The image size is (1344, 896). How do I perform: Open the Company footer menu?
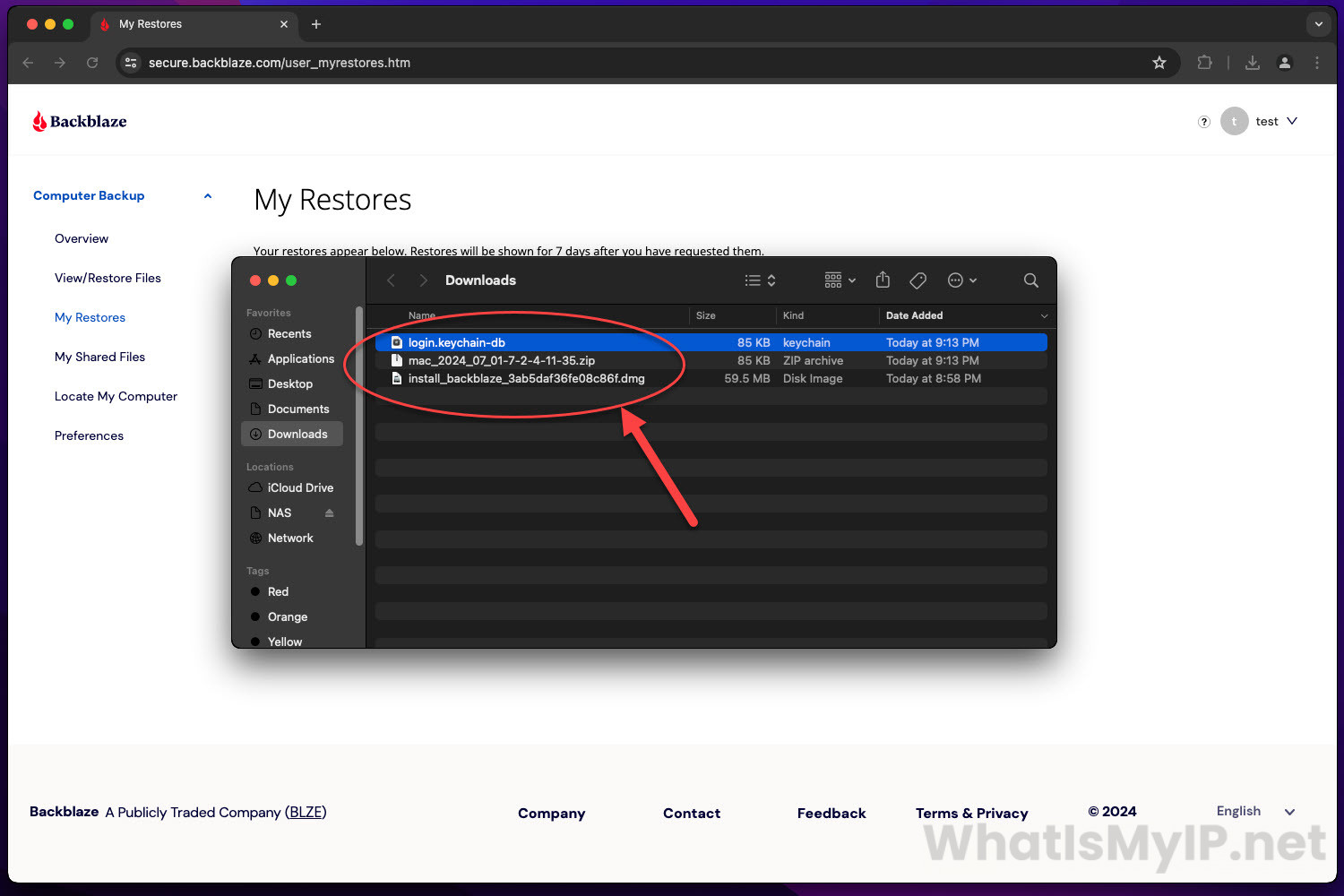pos(552,813)
